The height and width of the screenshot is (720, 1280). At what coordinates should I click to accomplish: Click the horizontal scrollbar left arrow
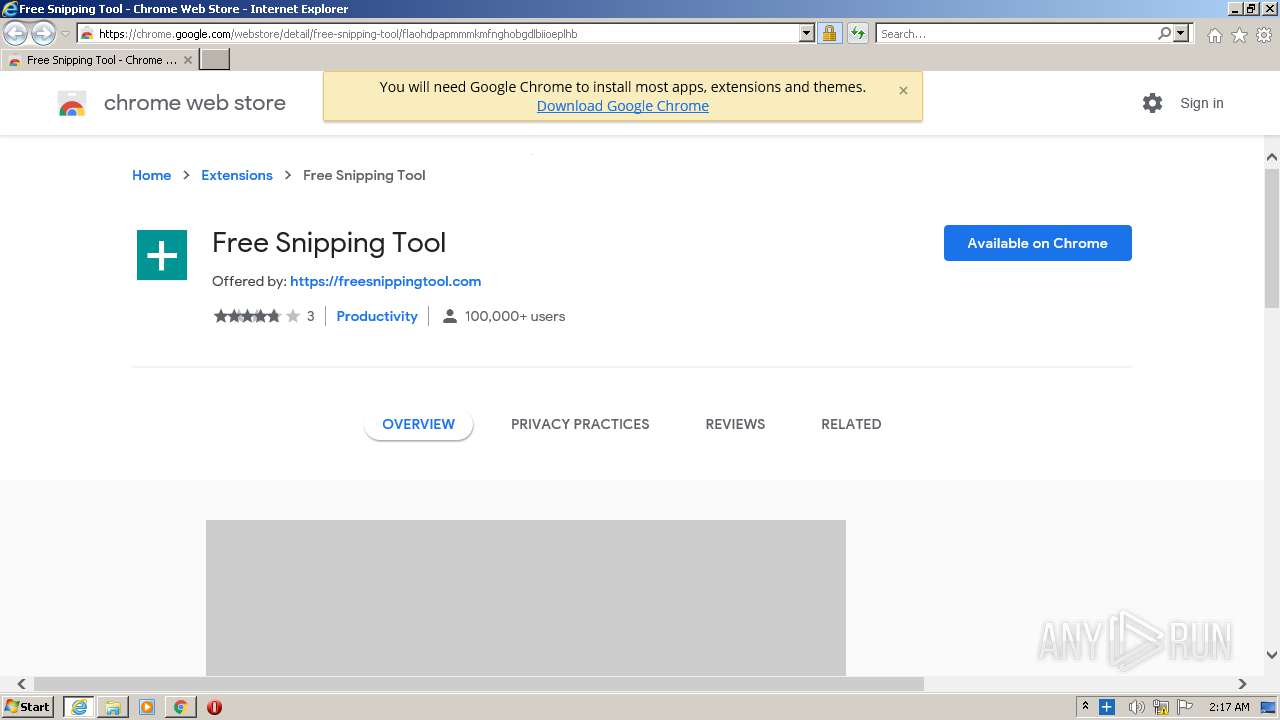pos(21,684)
